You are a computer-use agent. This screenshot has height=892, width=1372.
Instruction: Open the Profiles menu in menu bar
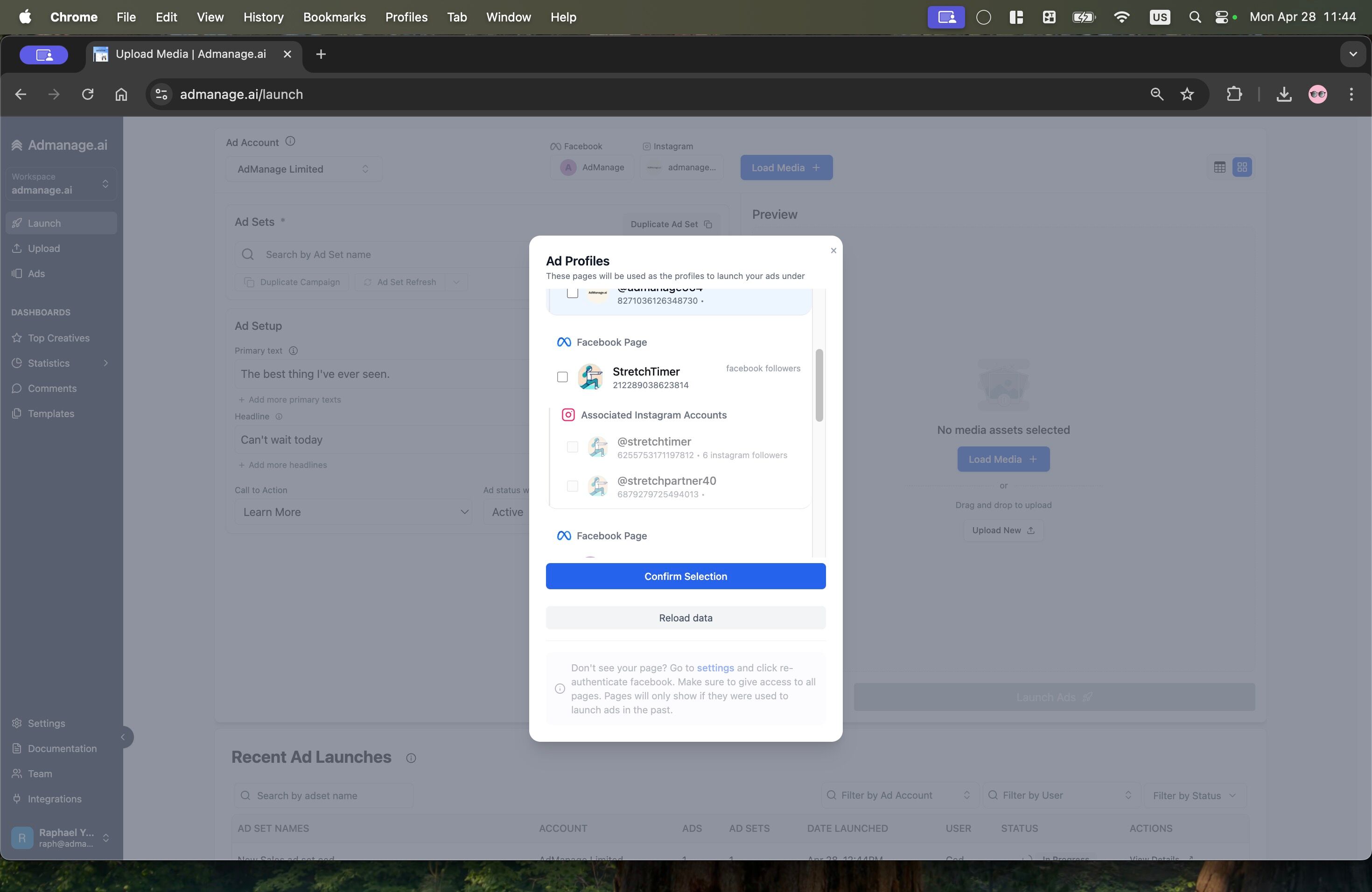406,17
